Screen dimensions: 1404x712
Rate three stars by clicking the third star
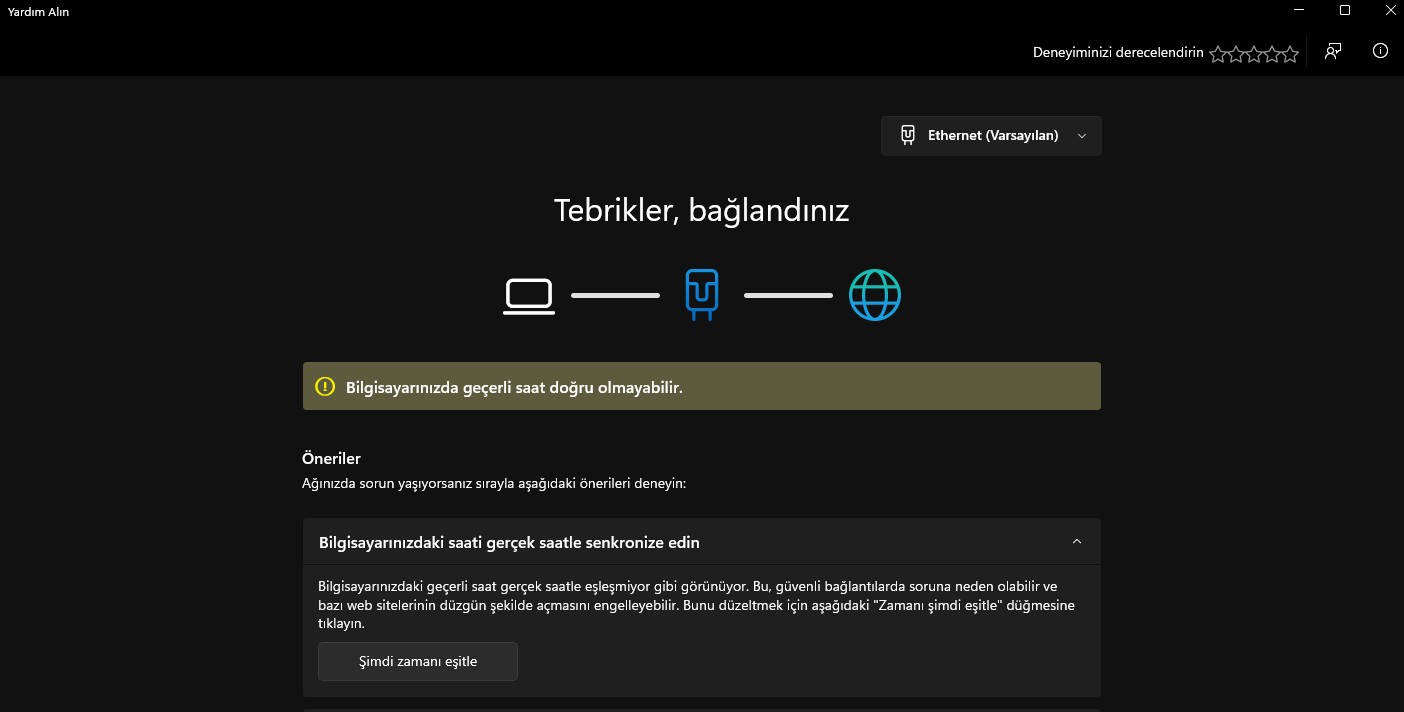tap(1254, 53)
